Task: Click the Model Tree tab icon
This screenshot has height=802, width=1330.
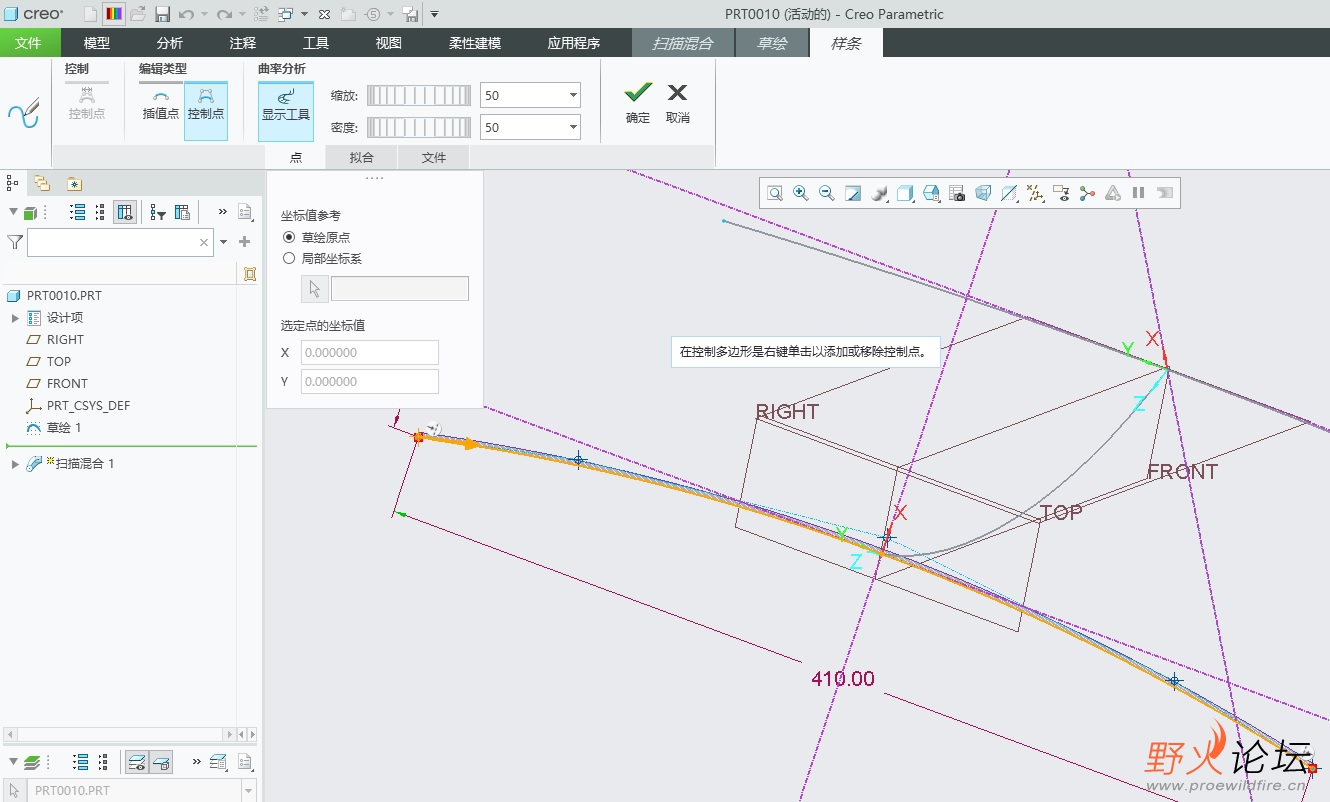Action: [12, 183]
